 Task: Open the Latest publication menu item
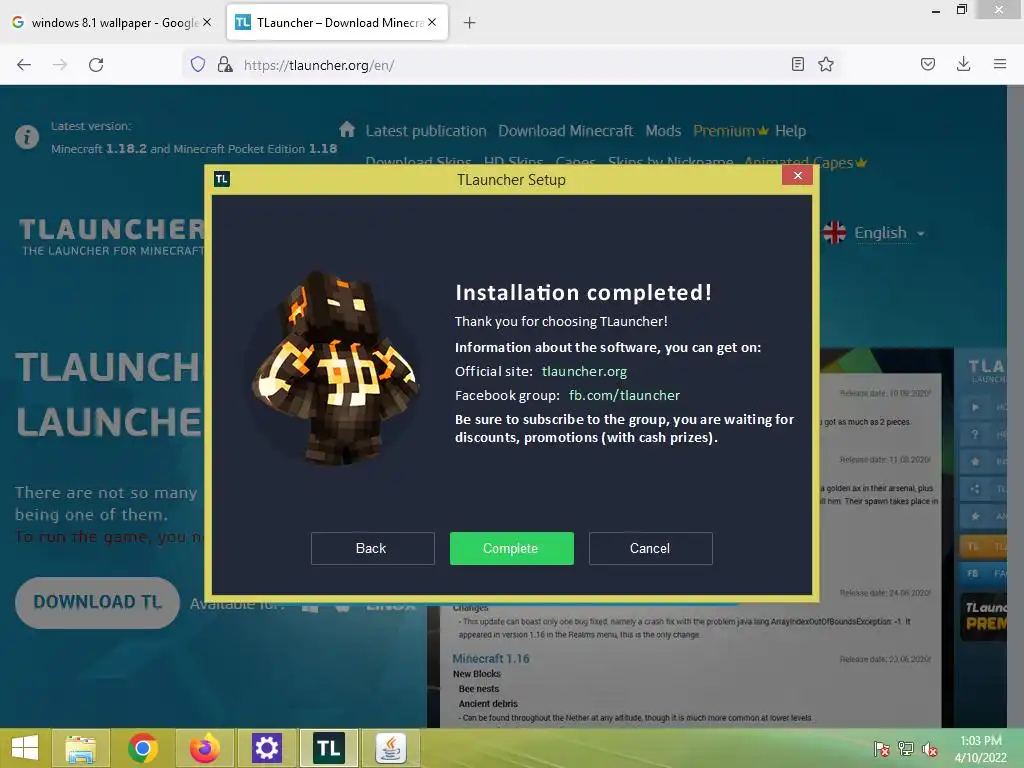pos(426,131)
